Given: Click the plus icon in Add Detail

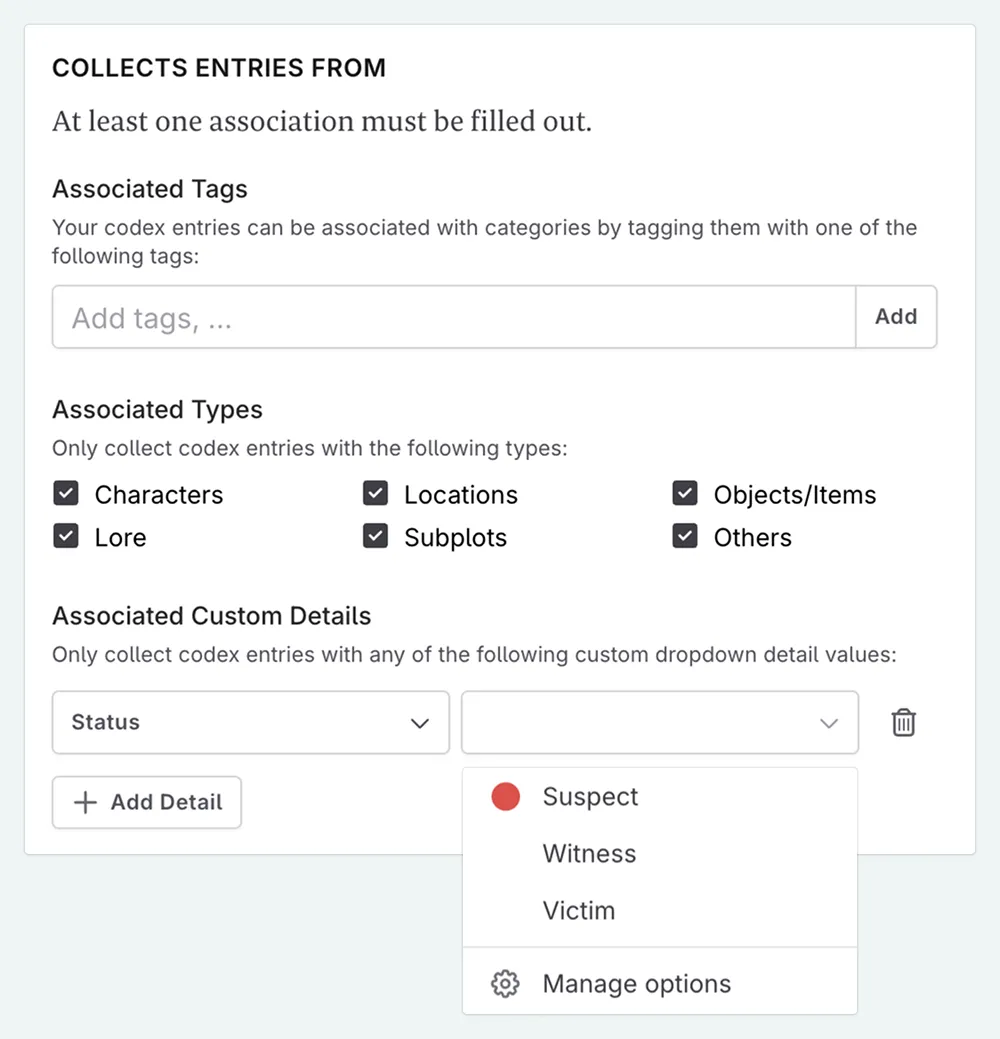Looking at the screenshot, I should pos(86,802).
